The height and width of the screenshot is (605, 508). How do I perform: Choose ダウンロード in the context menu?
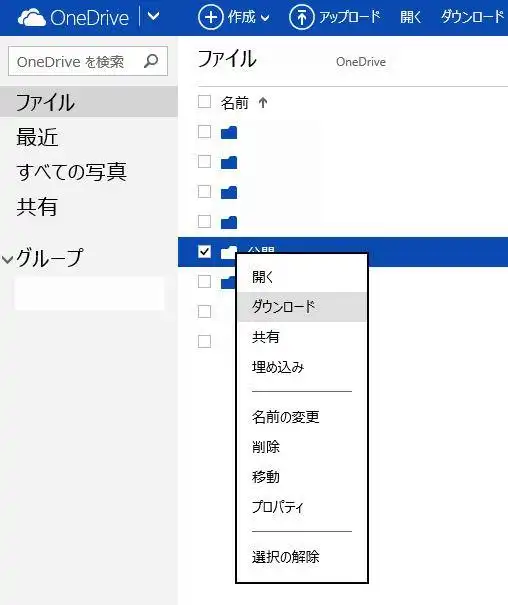click(x=302, y=307)
